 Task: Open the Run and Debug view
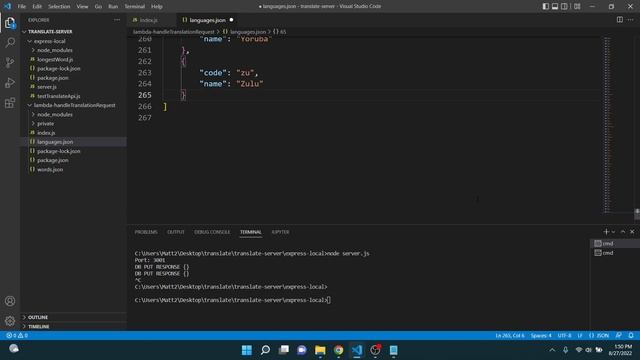tap(10, 82)
